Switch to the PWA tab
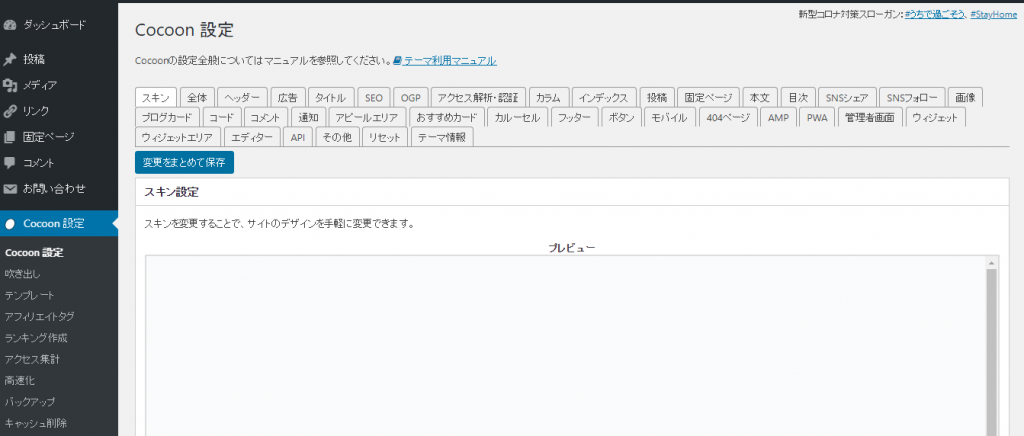The width and height of the screenshot is (1024, 436). [817, 118]
